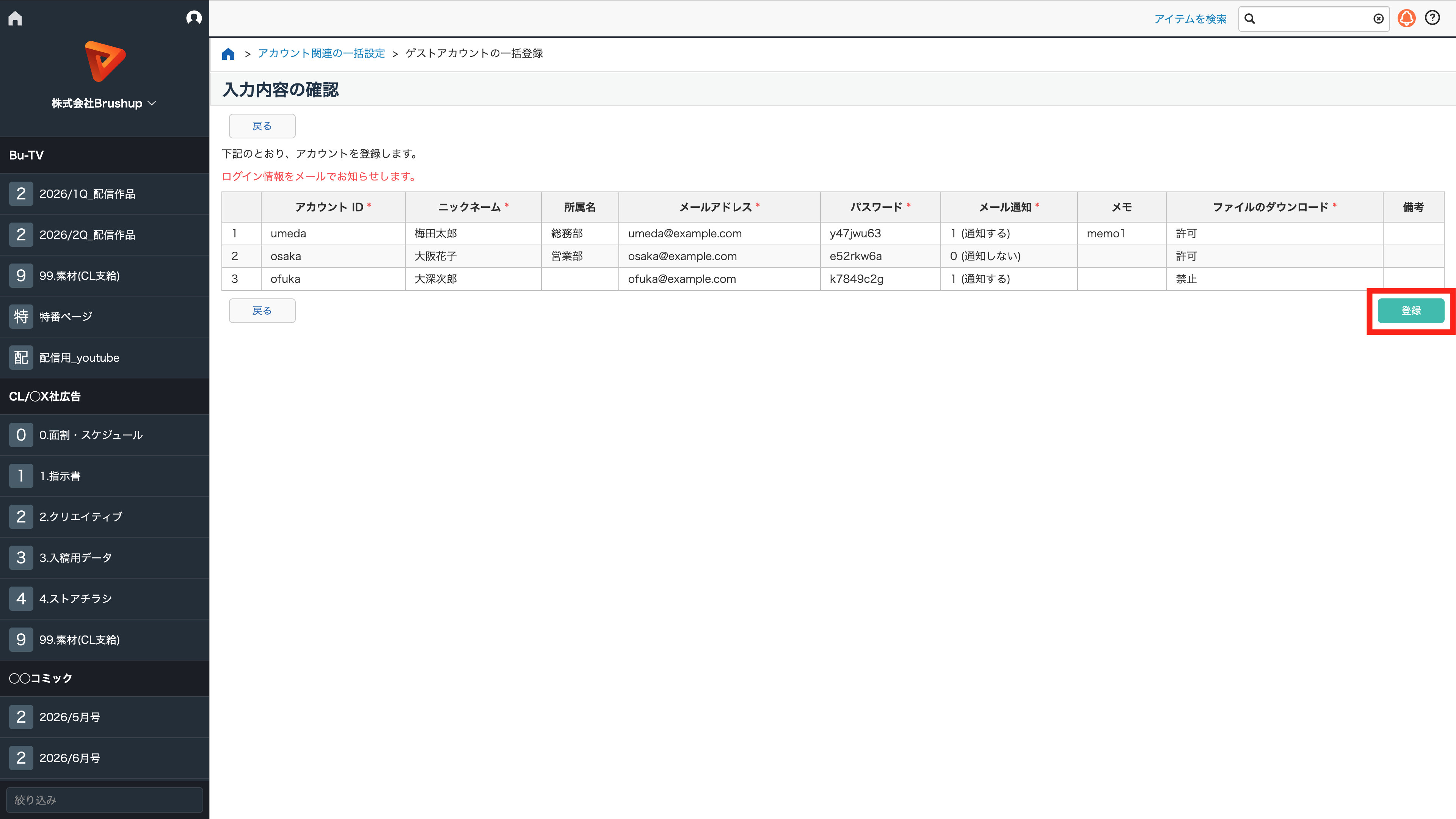Clear the search box with the x icon

click(1378, 19)
